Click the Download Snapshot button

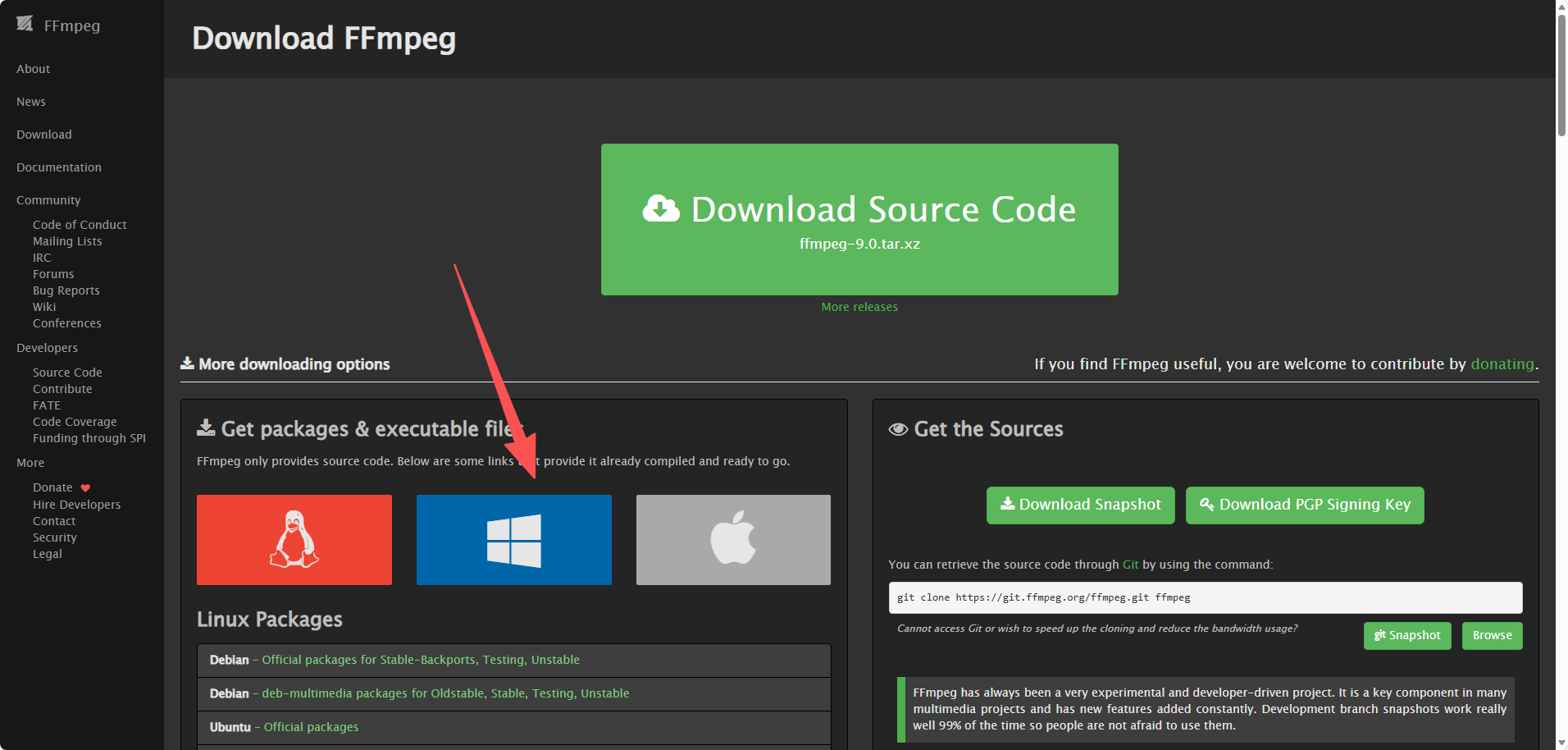[1081, 505]
